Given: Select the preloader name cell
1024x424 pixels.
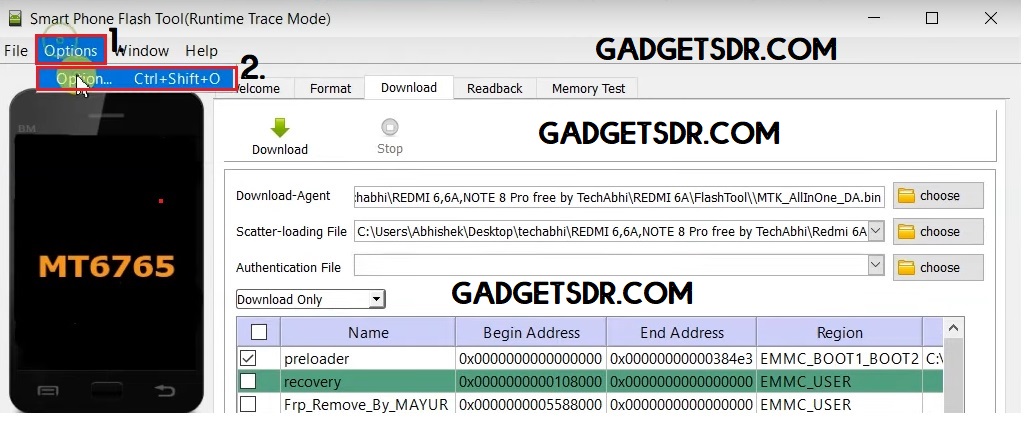Looking at the screenshot, I should pos(368,359).
